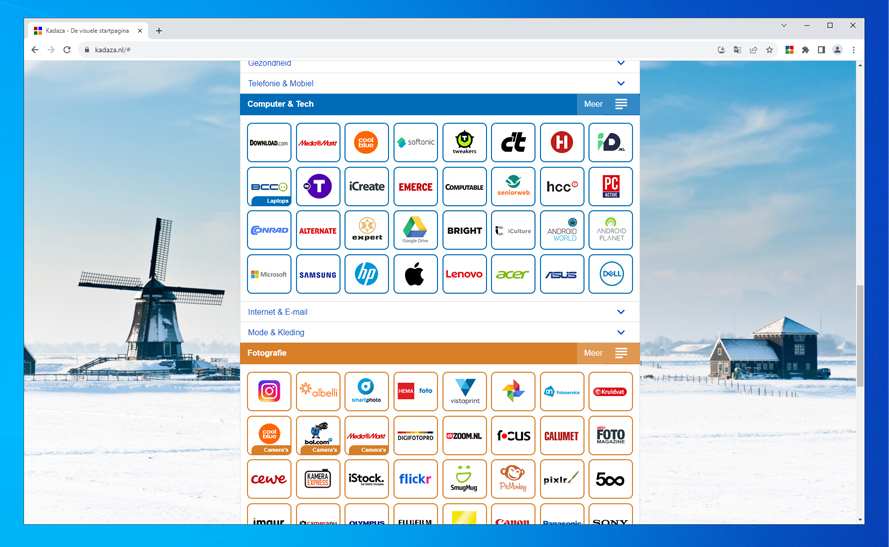Select the Apple logo tile
This screenshot has height=547, width=889.
click(x=415, y=274)
